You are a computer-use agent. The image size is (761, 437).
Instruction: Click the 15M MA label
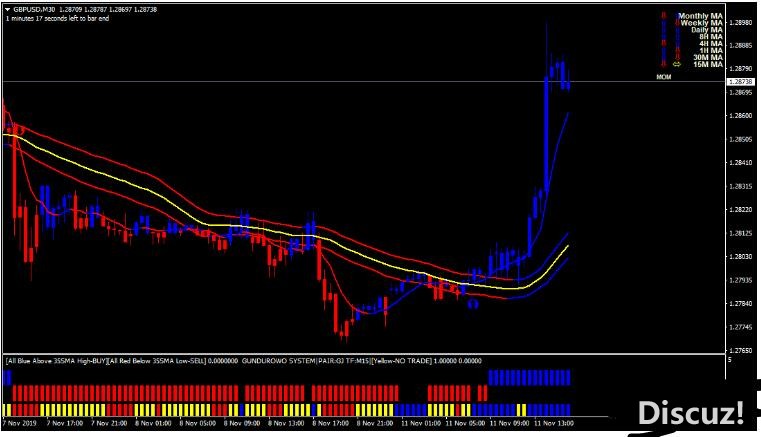point(708,64)
